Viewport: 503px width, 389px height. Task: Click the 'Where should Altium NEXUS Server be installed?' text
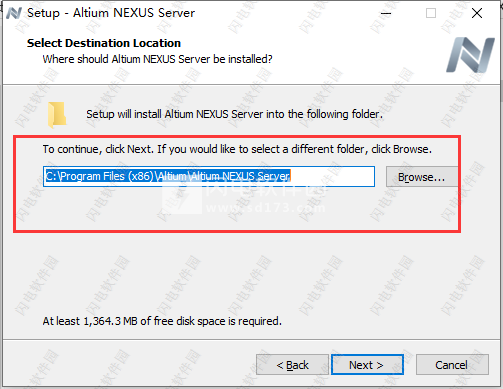157,59
